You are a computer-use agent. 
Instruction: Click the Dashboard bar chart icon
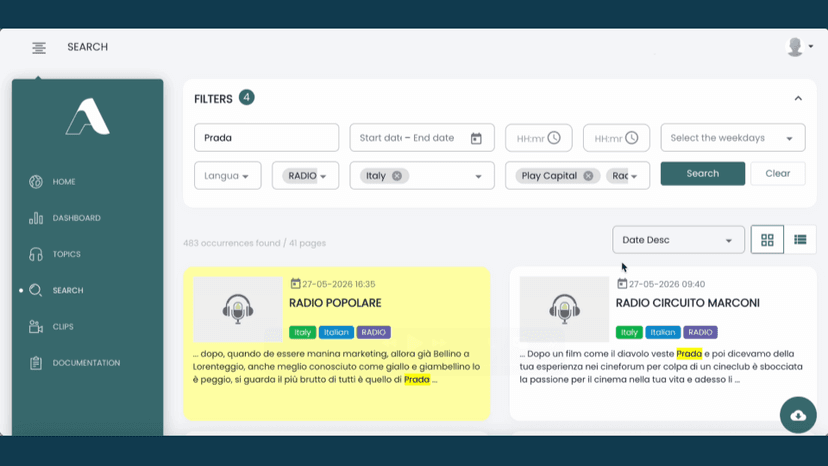[x=36, y=218]
